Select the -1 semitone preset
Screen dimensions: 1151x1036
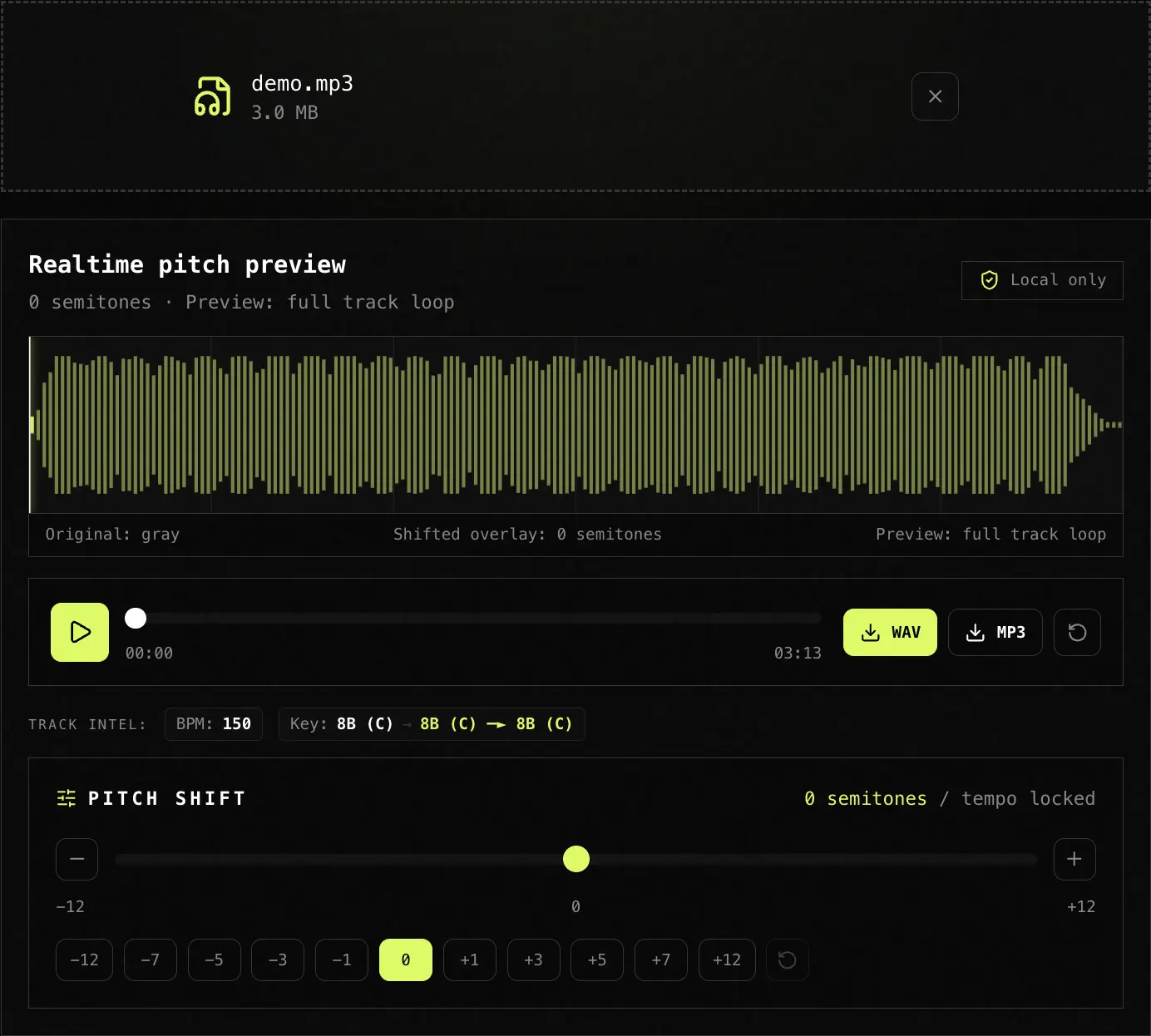coord(342,960)
